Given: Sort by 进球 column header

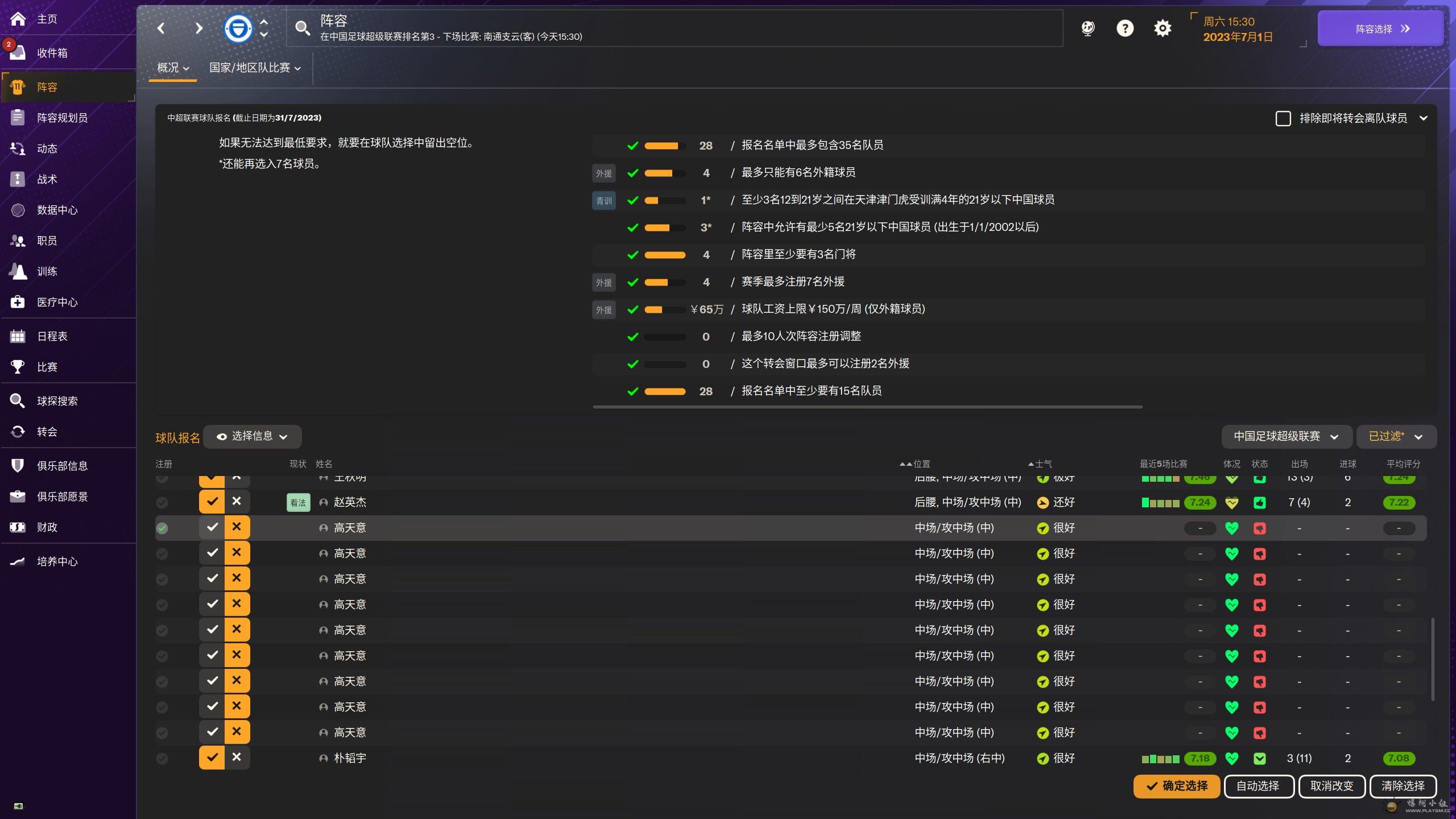Looking at the screenshot, I should 1347,464.
